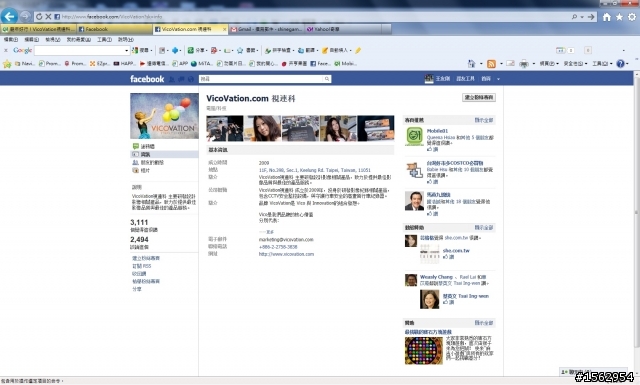Viewport: 640px width, 385px height.
Task: Click the browser Forward arrow button
Action: 25,16
